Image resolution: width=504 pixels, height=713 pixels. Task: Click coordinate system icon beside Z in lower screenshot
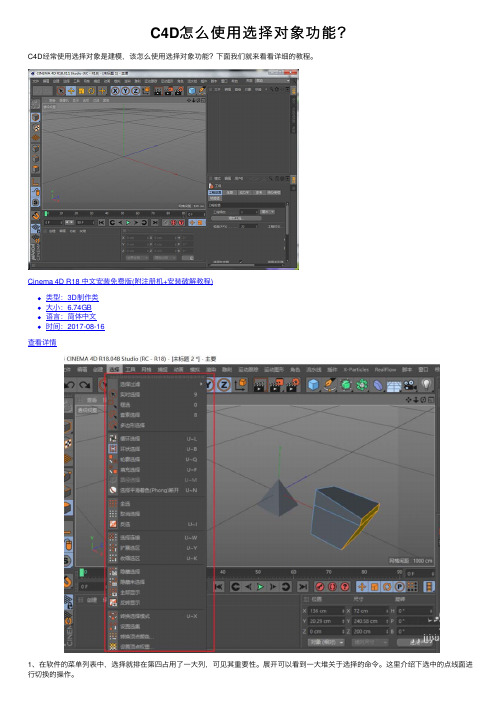coord(240,385)
